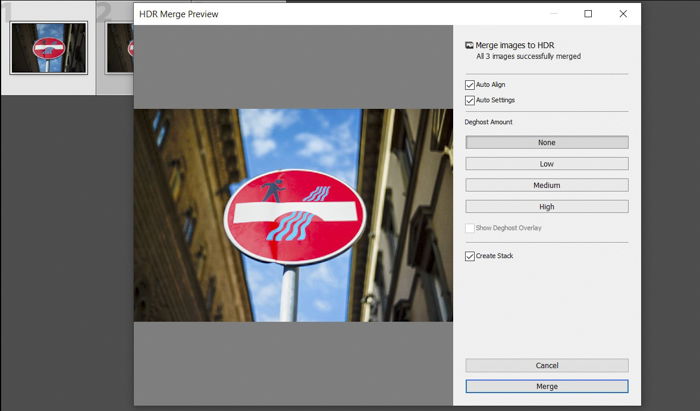
Task: Maximize the HDR Merge Preview dialog
Action: [x=588, y=14]
